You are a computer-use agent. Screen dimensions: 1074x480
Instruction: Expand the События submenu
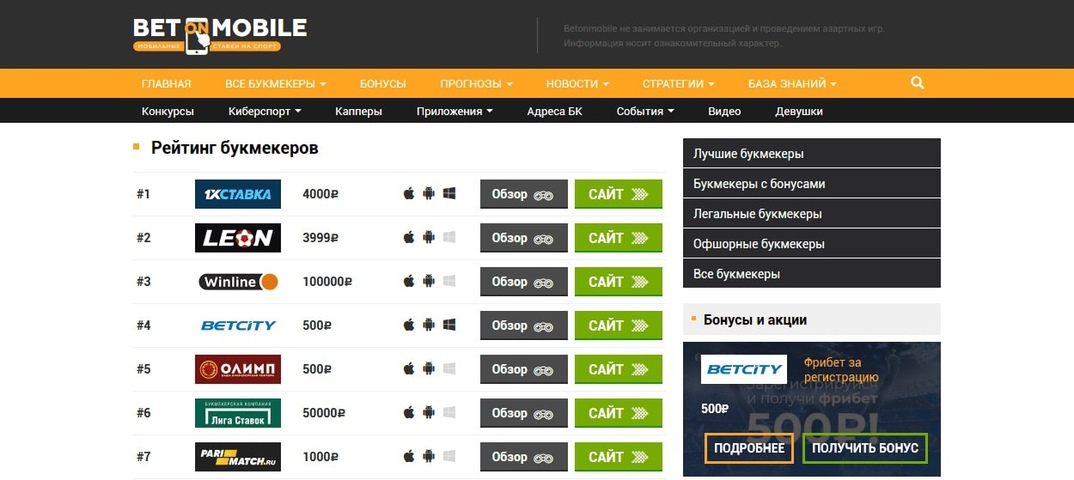[x=645, y=111]
